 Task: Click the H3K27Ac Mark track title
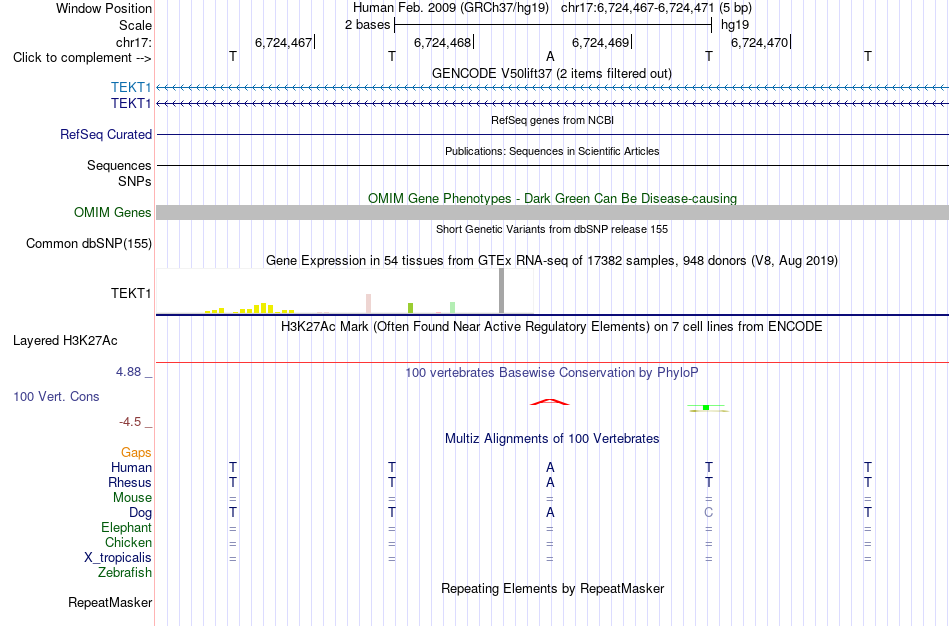coord(552,327)
